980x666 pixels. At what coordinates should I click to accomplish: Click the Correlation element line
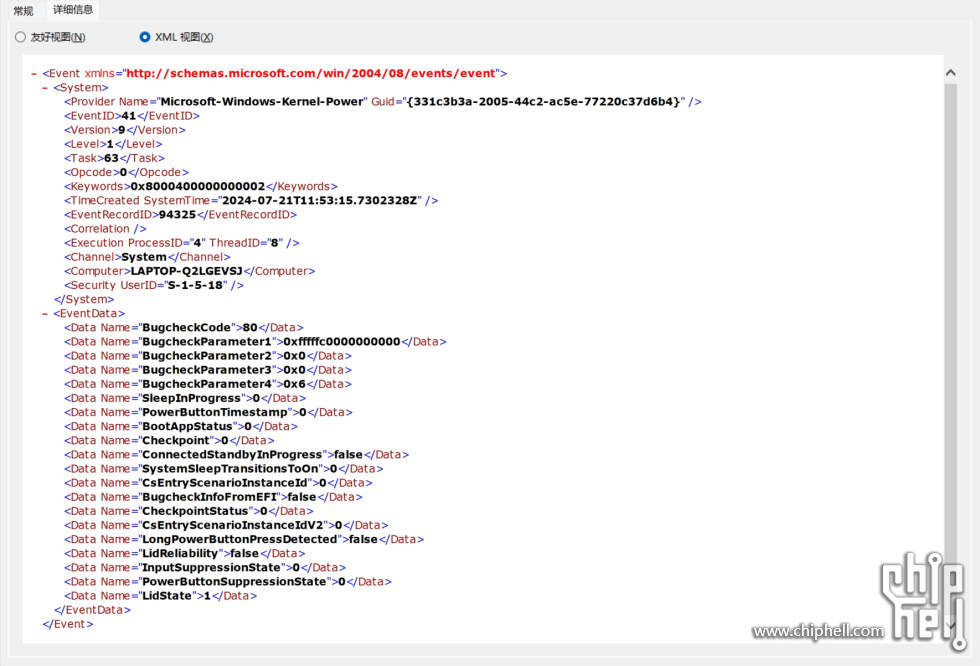105,229
